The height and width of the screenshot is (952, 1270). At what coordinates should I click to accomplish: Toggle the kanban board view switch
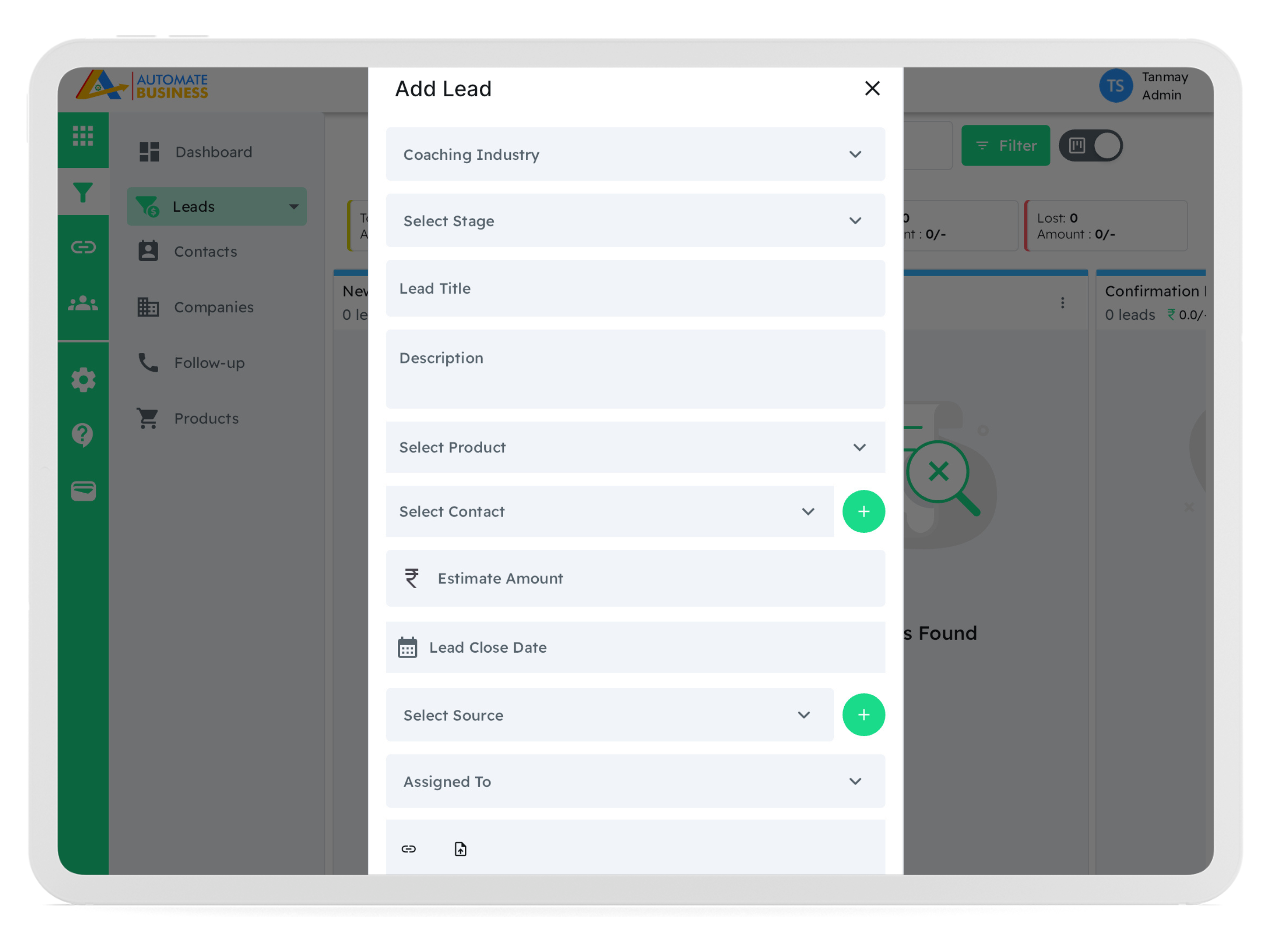tap(1090, 146)
